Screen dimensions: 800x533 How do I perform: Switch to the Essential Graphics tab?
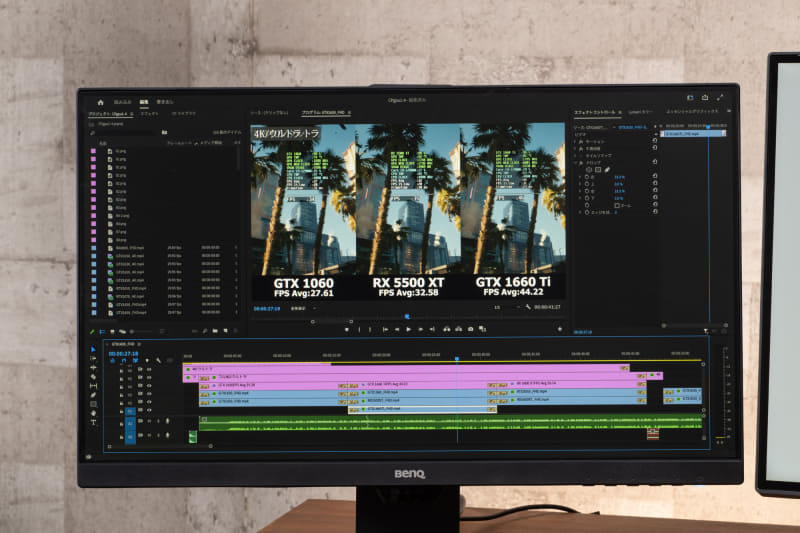(691, 111)
